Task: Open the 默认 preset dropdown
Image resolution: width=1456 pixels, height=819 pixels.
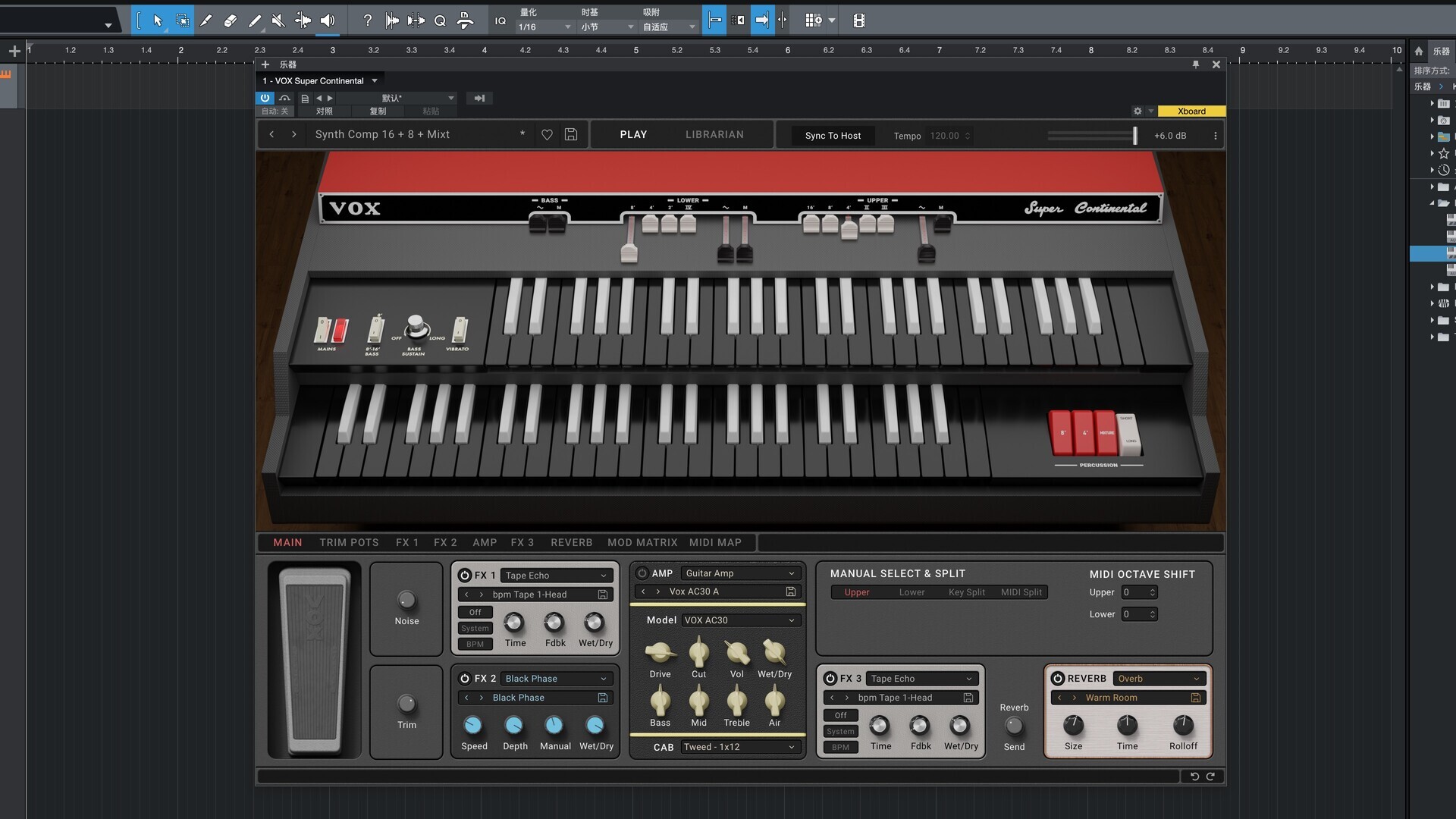Action: click(397, 98)
